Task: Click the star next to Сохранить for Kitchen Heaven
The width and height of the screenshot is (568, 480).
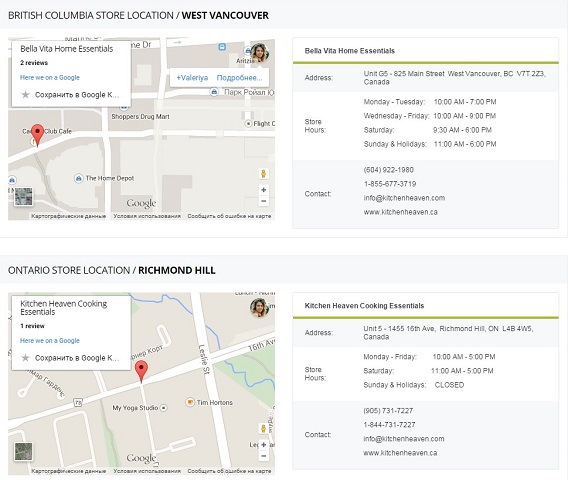Action: (x=25, y=358)
